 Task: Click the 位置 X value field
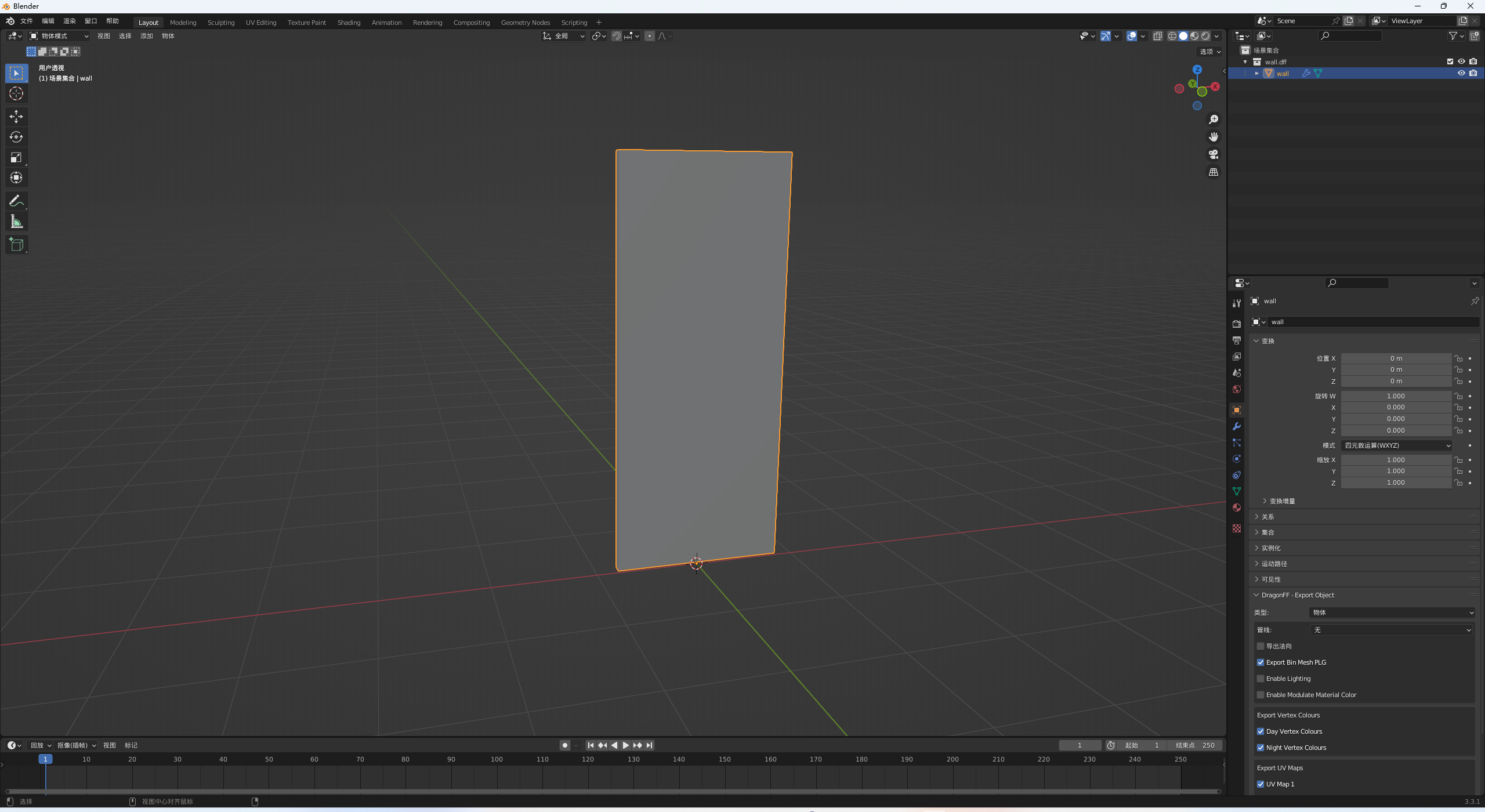[1396, 358]
